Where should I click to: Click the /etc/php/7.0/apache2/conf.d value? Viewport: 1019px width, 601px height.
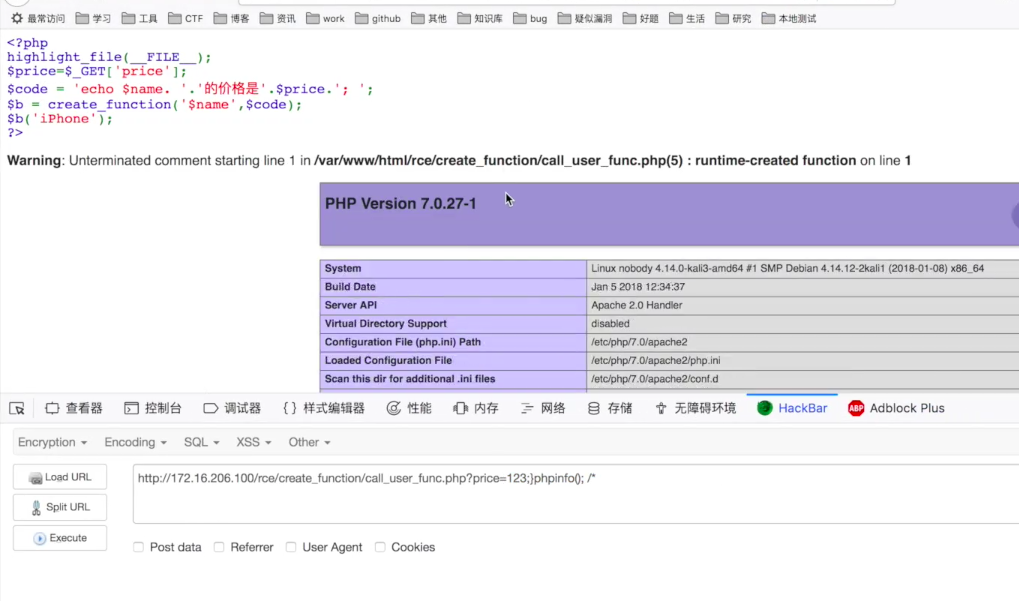pos(655,379)
